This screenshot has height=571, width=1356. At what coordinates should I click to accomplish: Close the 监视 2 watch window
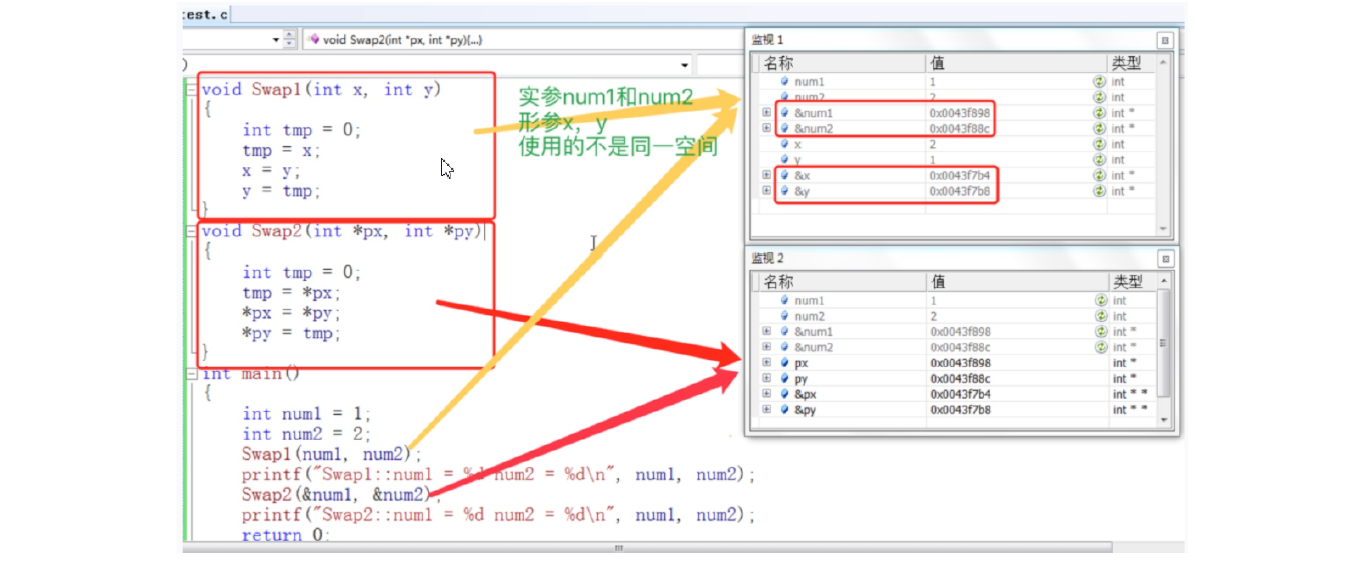pos(1164,259)
